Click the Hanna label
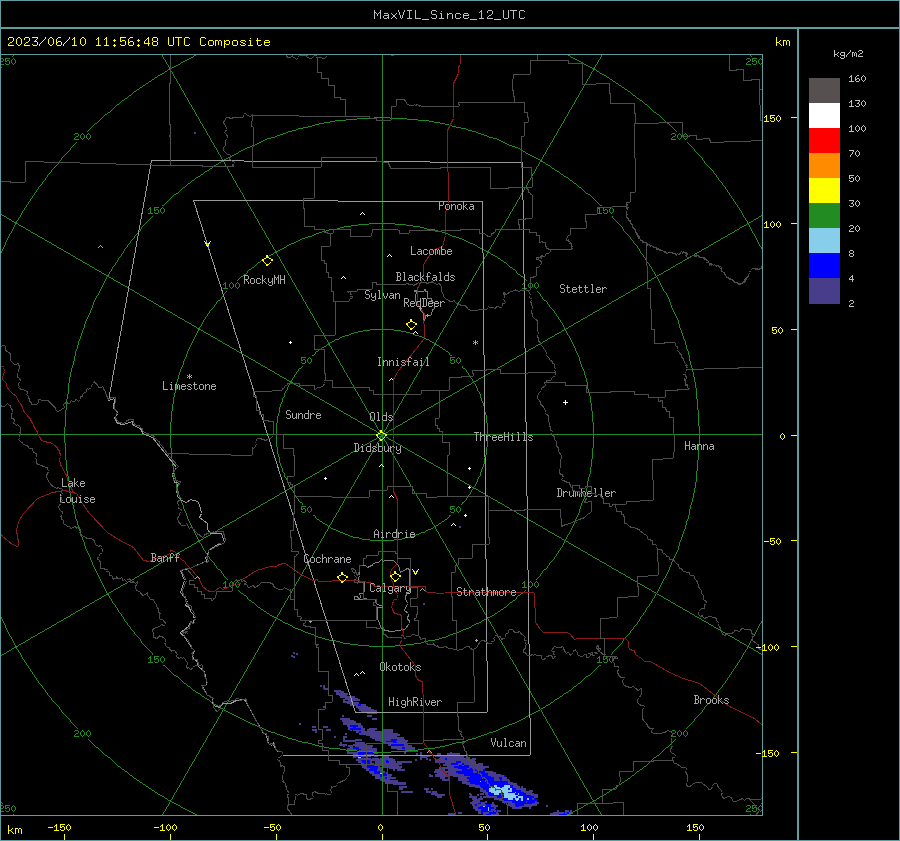The image size is (900, 841). pyautogui.click(x=699, y=446)
